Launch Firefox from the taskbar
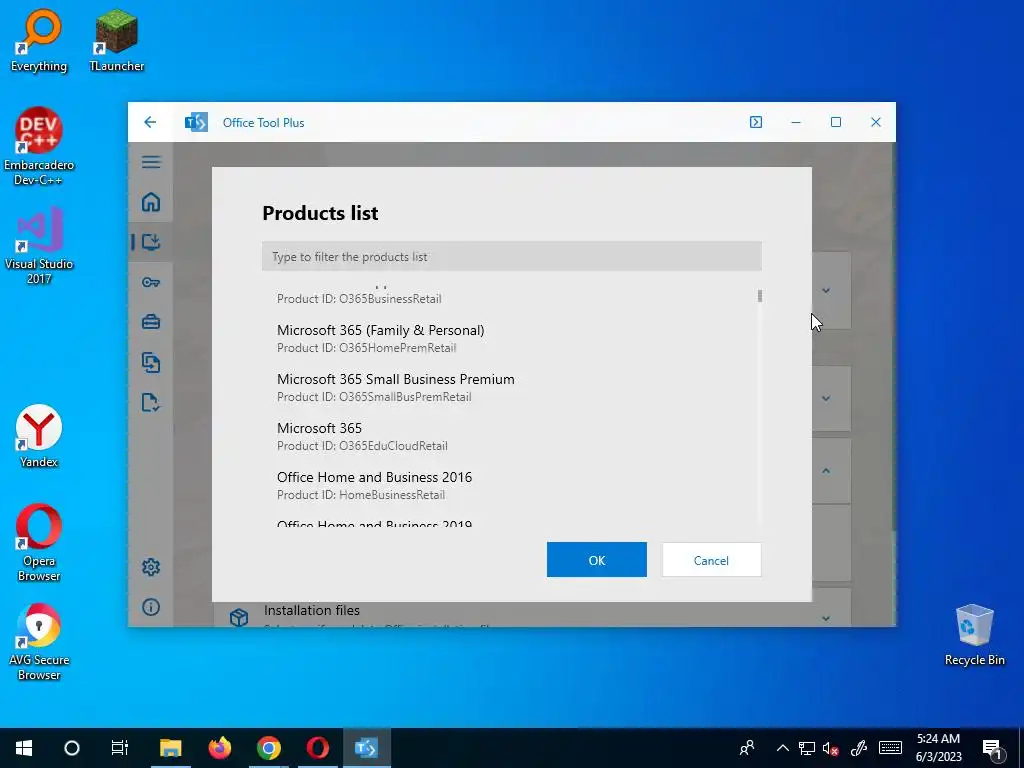1024x768 pixels. (x=219, y=748)
